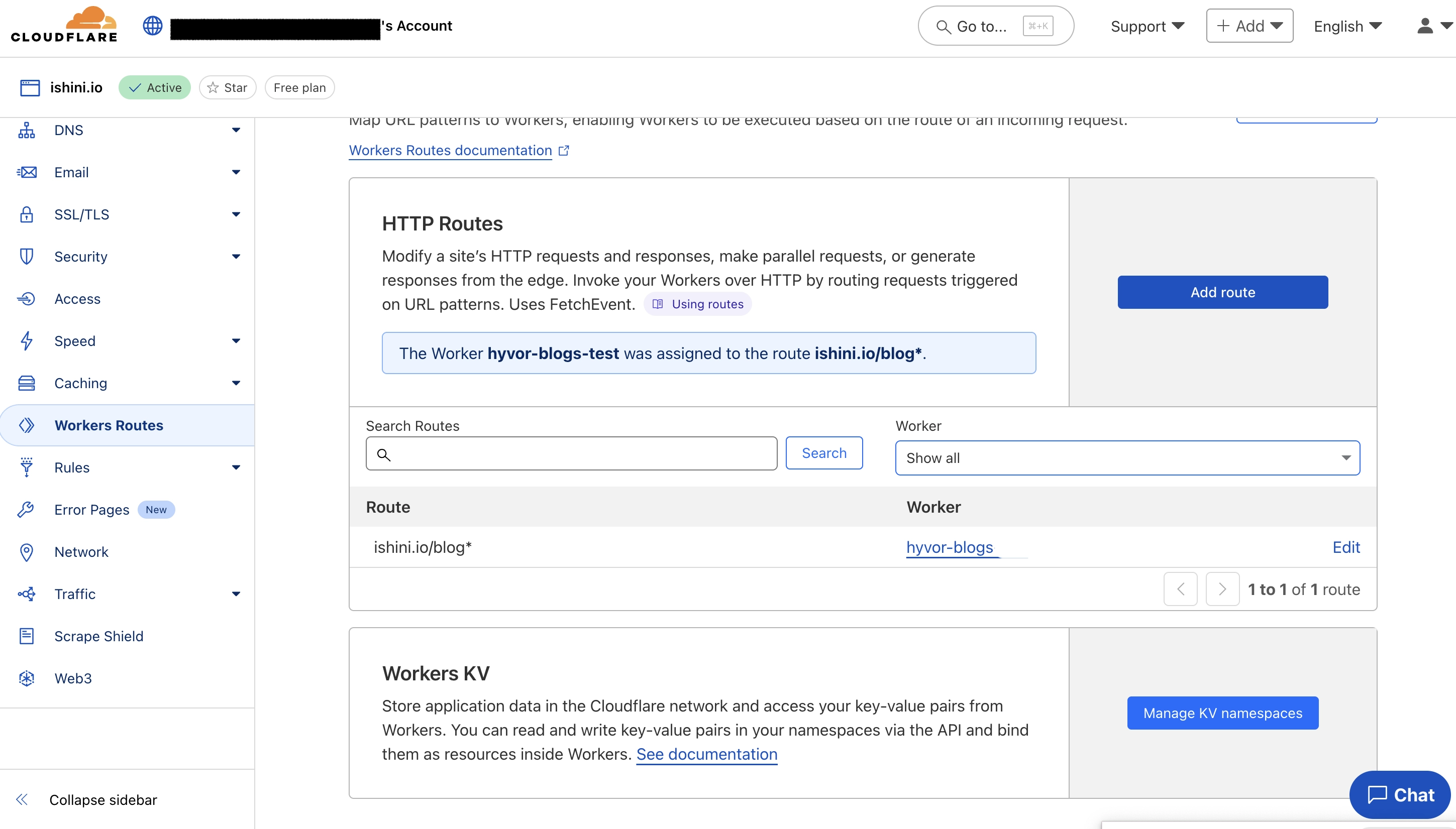The image size is (1456, 829).
Task: Expand the Security section arrow
Action: point(236,256)
